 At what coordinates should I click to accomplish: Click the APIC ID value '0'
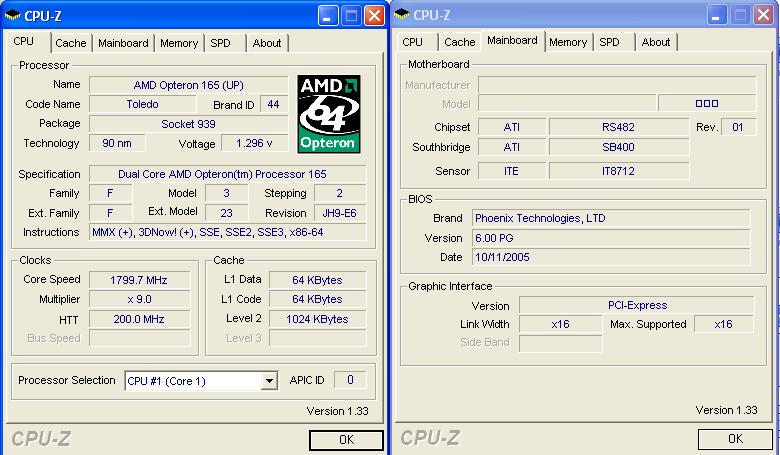[x=350, y=380]
